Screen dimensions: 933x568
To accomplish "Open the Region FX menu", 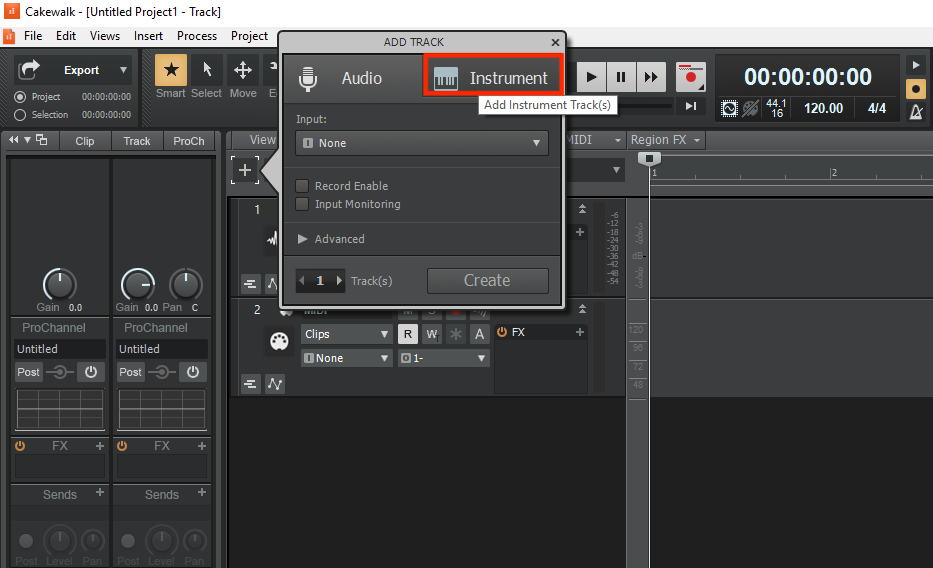I will [x=665, y=140].
